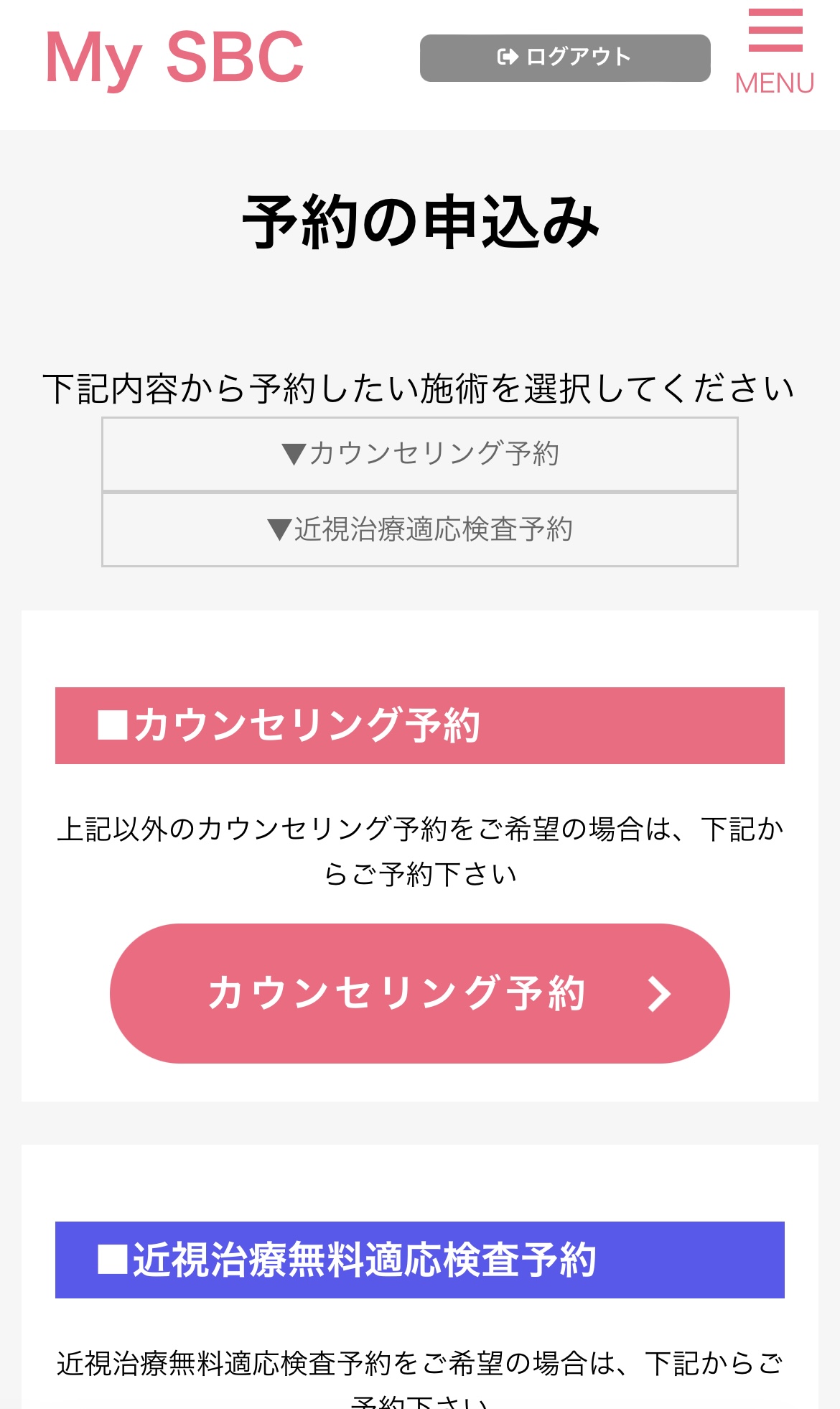Image resolution: width=840 pixels, height=1409 pixels.
Task: Click chevron arrow on pink カウンセリング予約 button
Action: pyautogui.click(x=658, y=994)
